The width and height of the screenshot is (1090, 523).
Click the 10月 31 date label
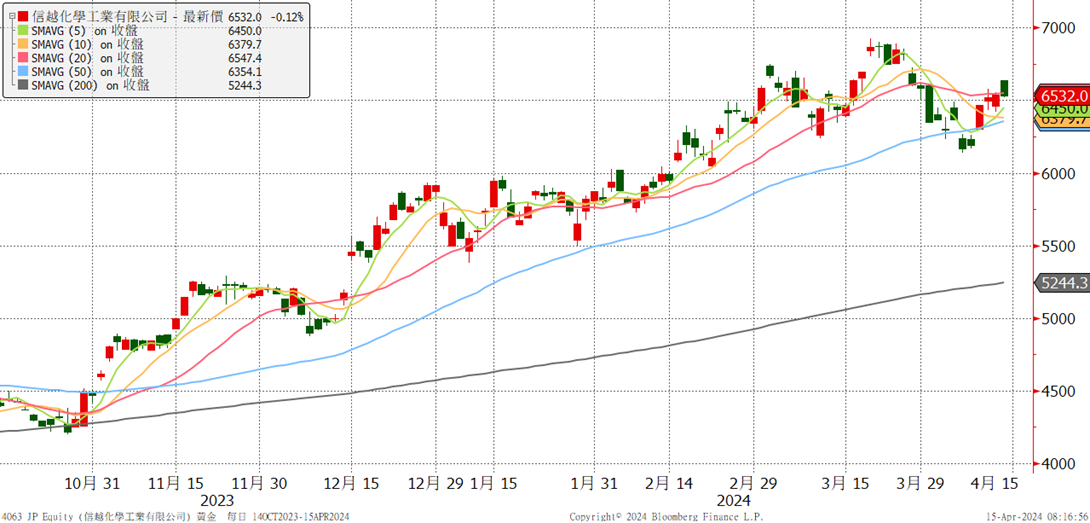[92, 483]
